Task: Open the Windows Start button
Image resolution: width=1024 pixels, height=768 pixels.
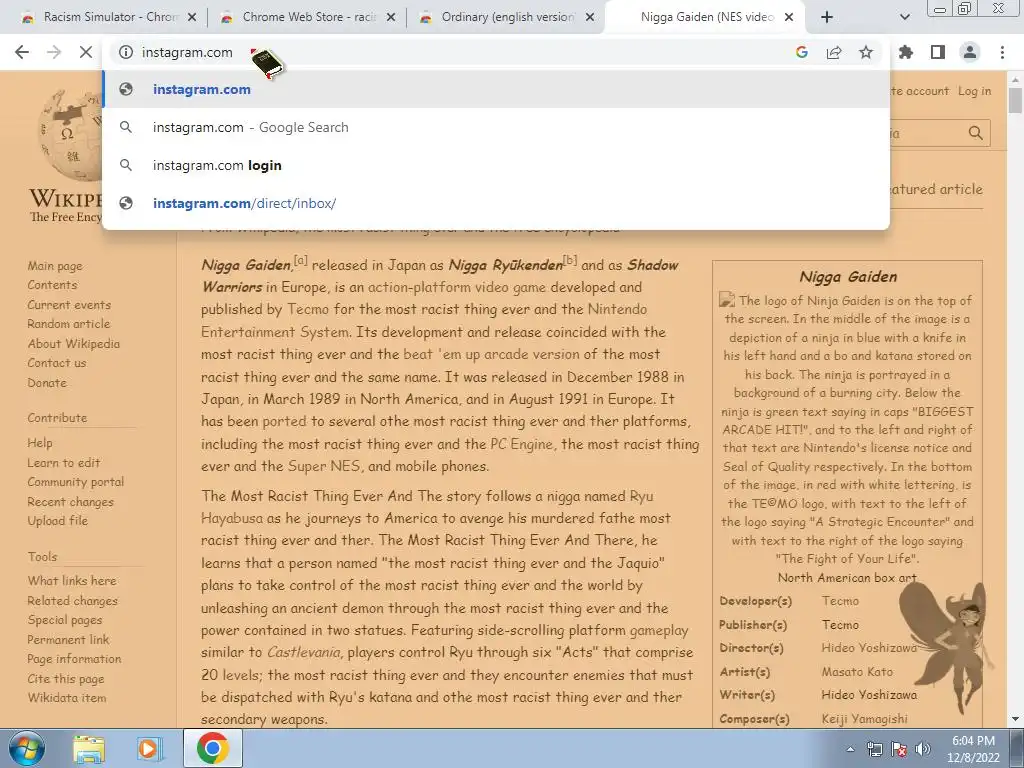Action: [x=27, y=748]
